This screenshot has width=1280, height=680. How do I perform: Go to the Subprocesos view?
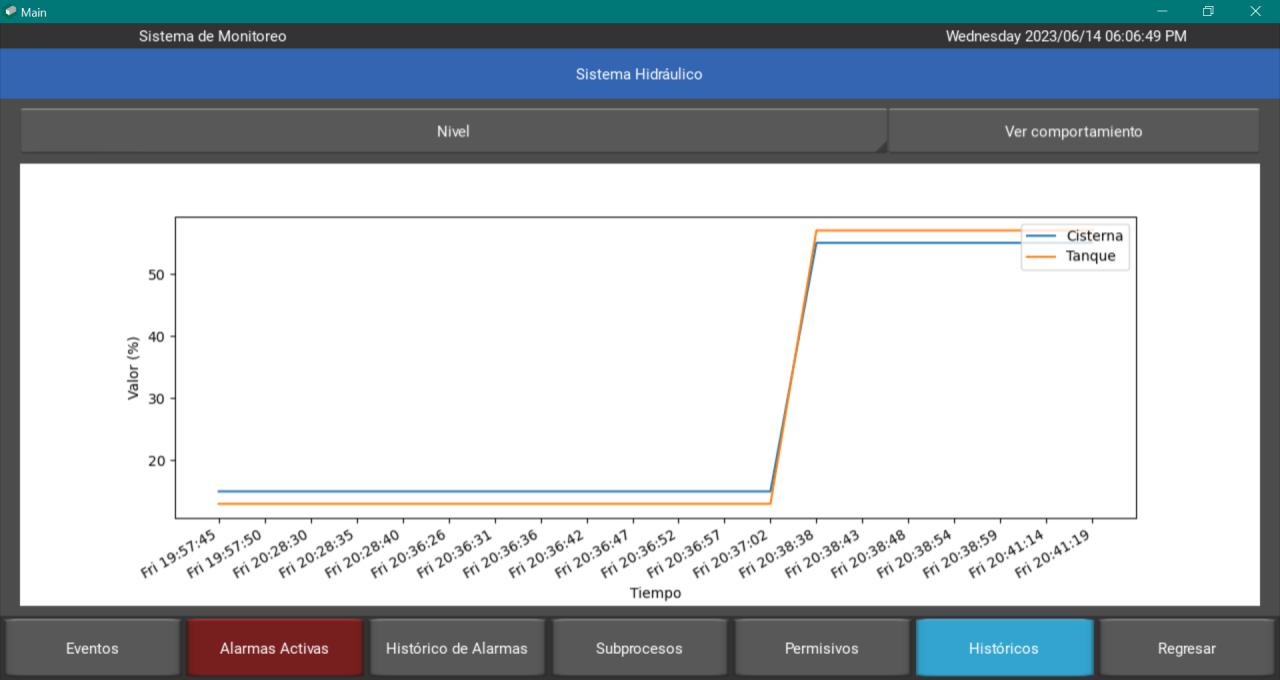coord(639,648)
